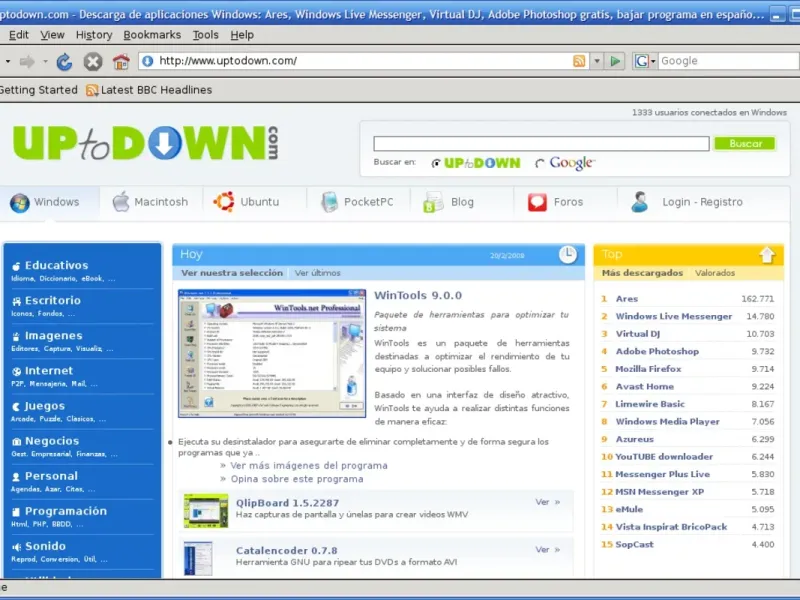Click the Blog document icon

433,203
